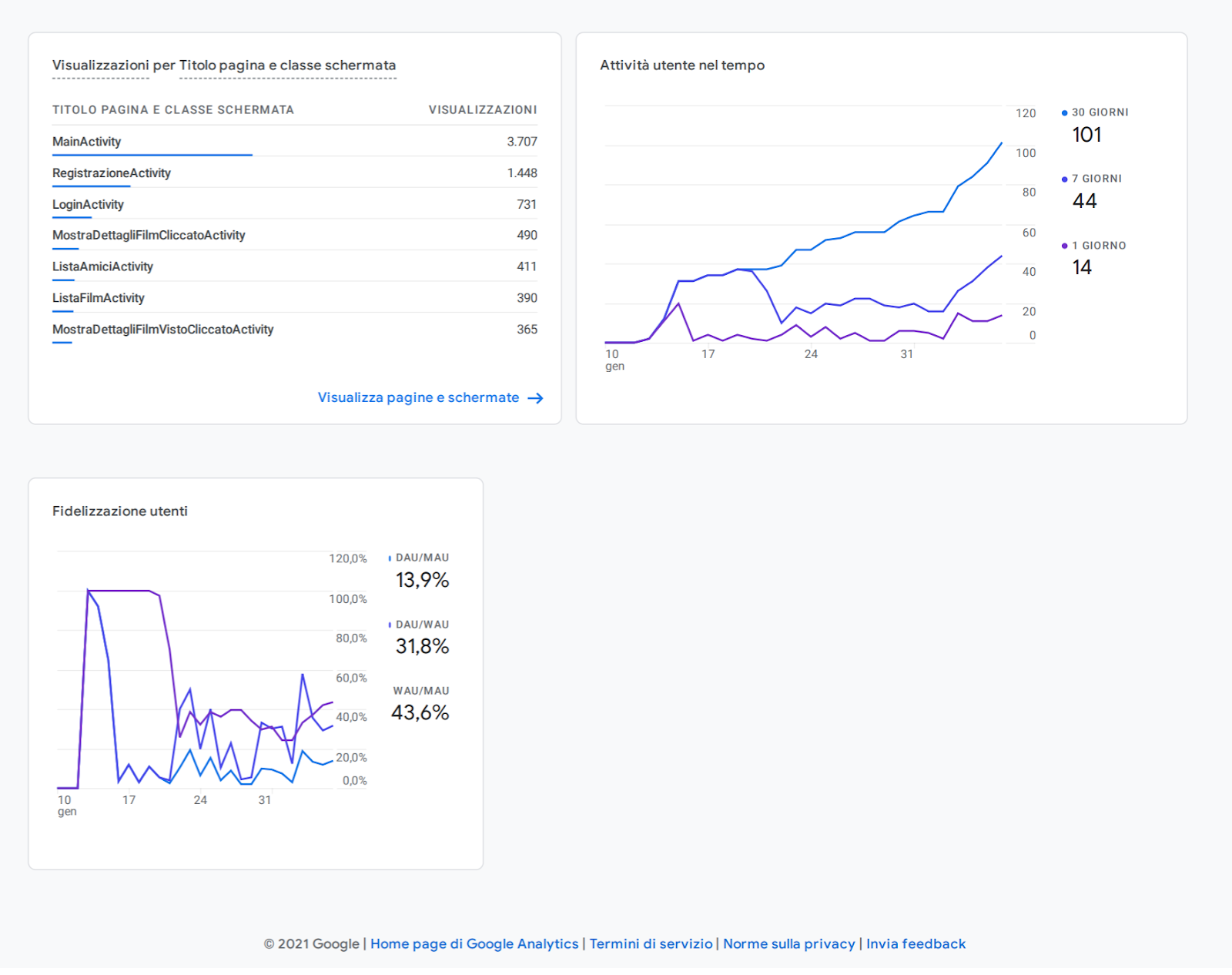This screenshot has width=1232, height=975.
Task: Select the ListaAmiciActivity row
Action: click(x=294, y=266)
